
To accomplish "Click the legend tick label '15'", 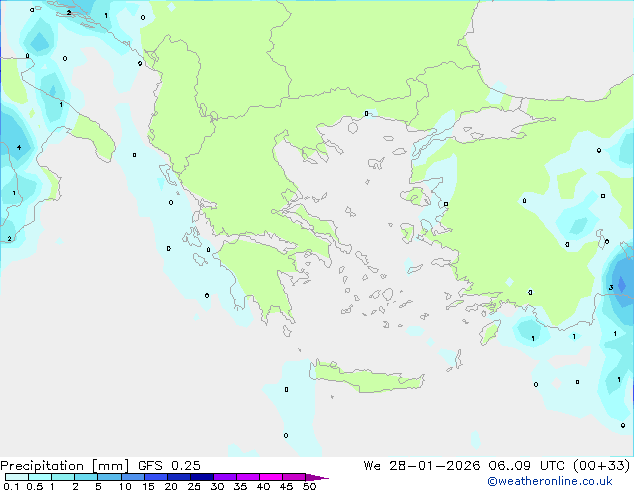I will click(148, 486).
